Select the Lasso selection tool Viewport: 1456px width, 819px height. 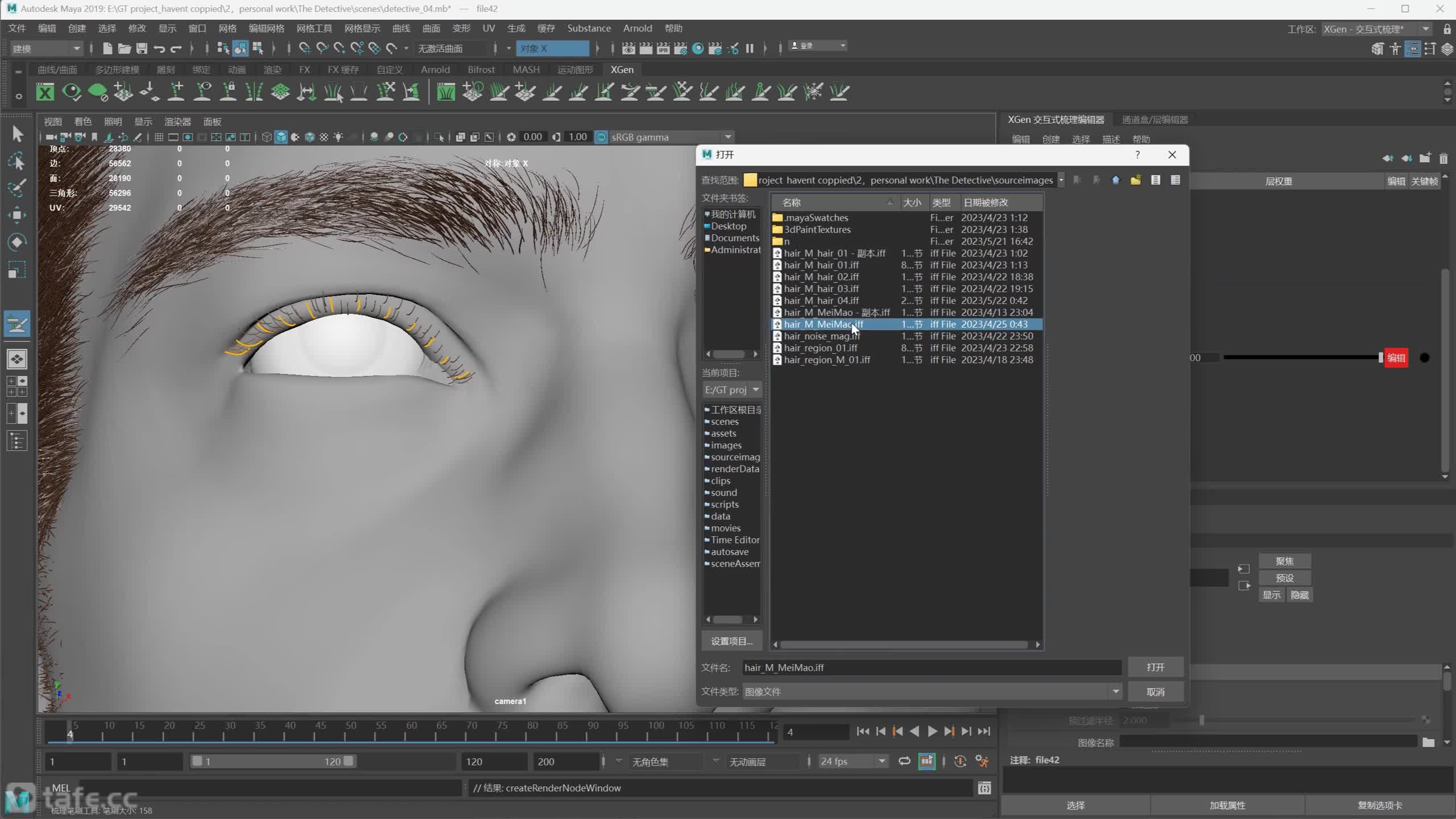[17, 162]
